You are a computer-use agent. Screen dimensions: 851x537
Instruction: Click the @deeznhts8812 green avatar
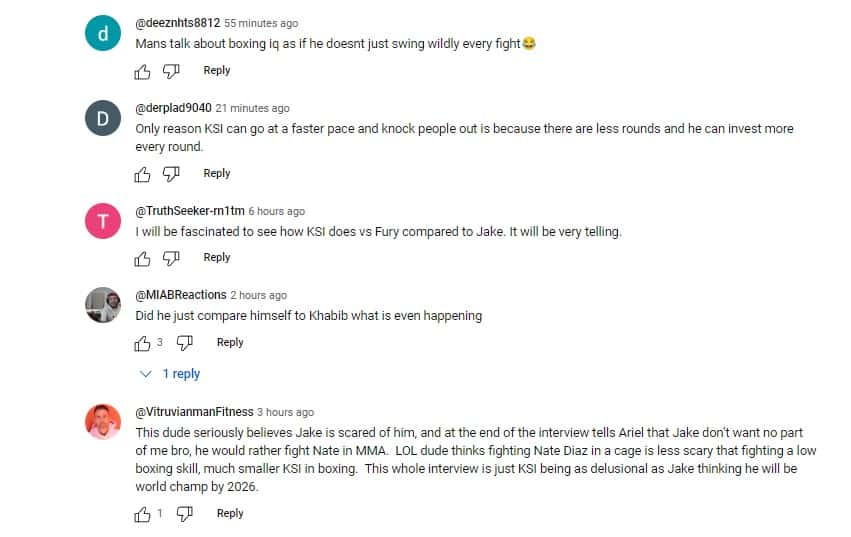point(102,35)
